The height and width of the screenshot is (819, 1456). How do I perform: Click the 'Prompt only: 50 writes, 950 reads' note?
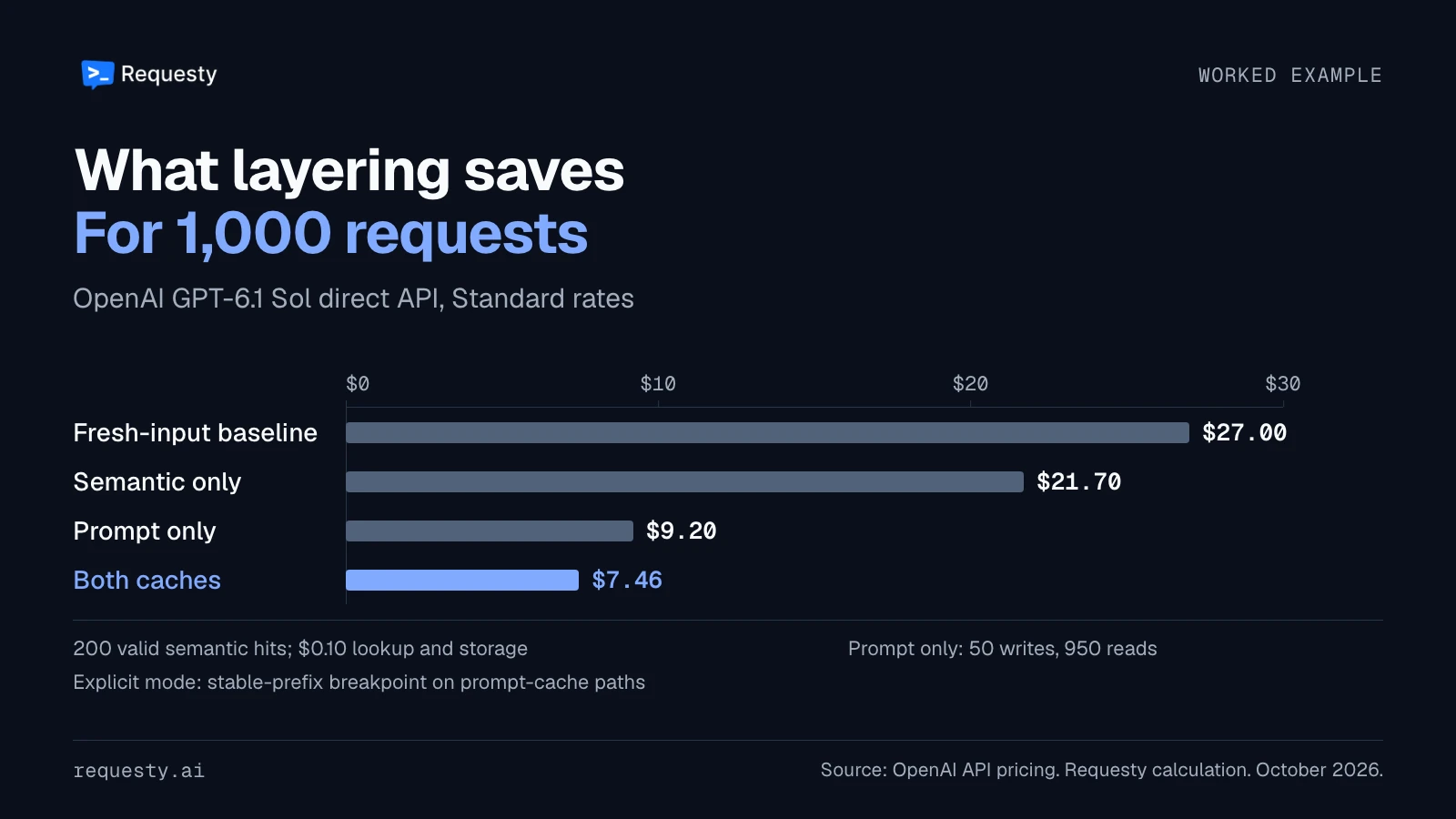coord(1002,649)
